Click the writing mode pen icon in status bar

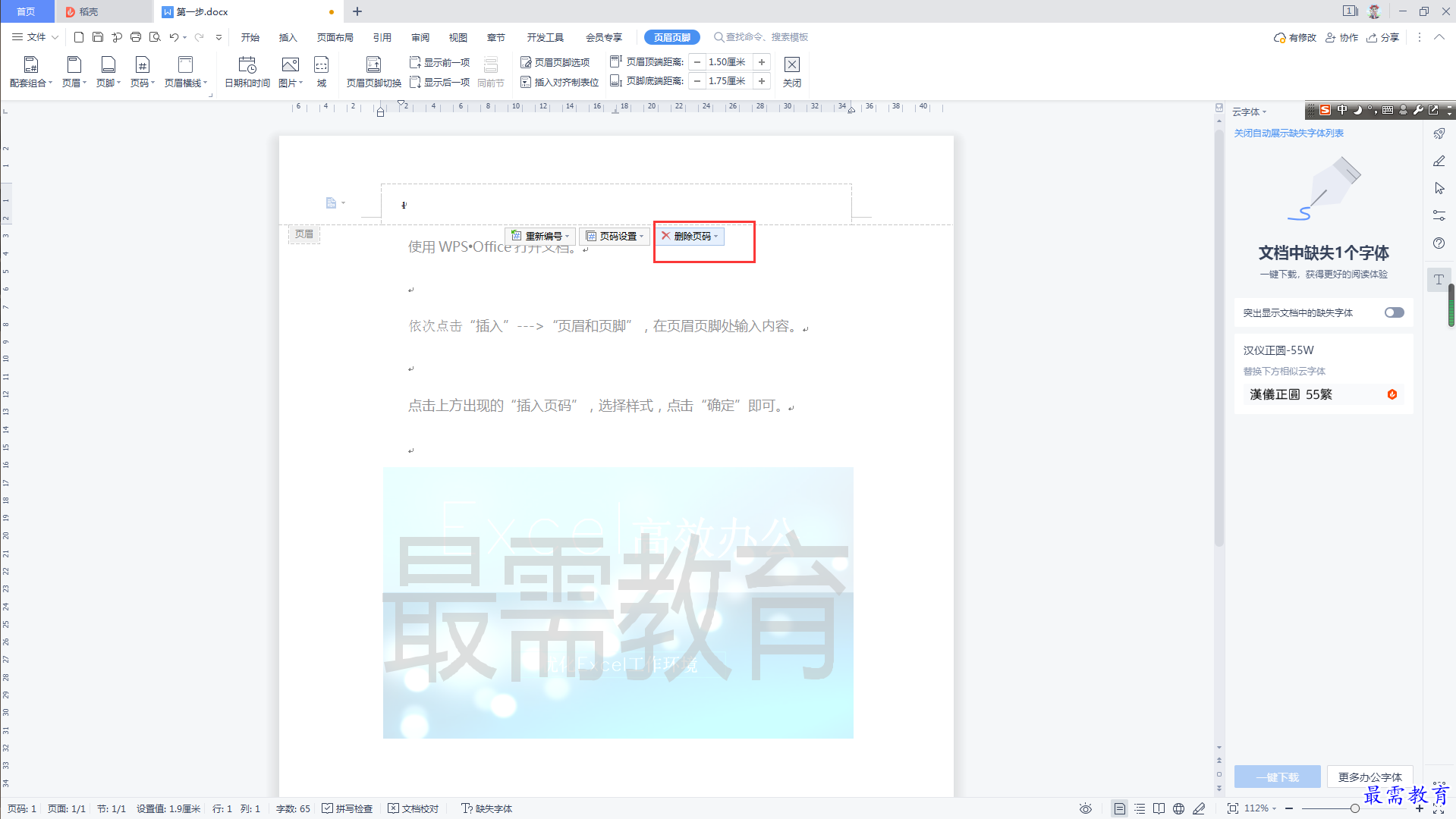coord(1199,808)
